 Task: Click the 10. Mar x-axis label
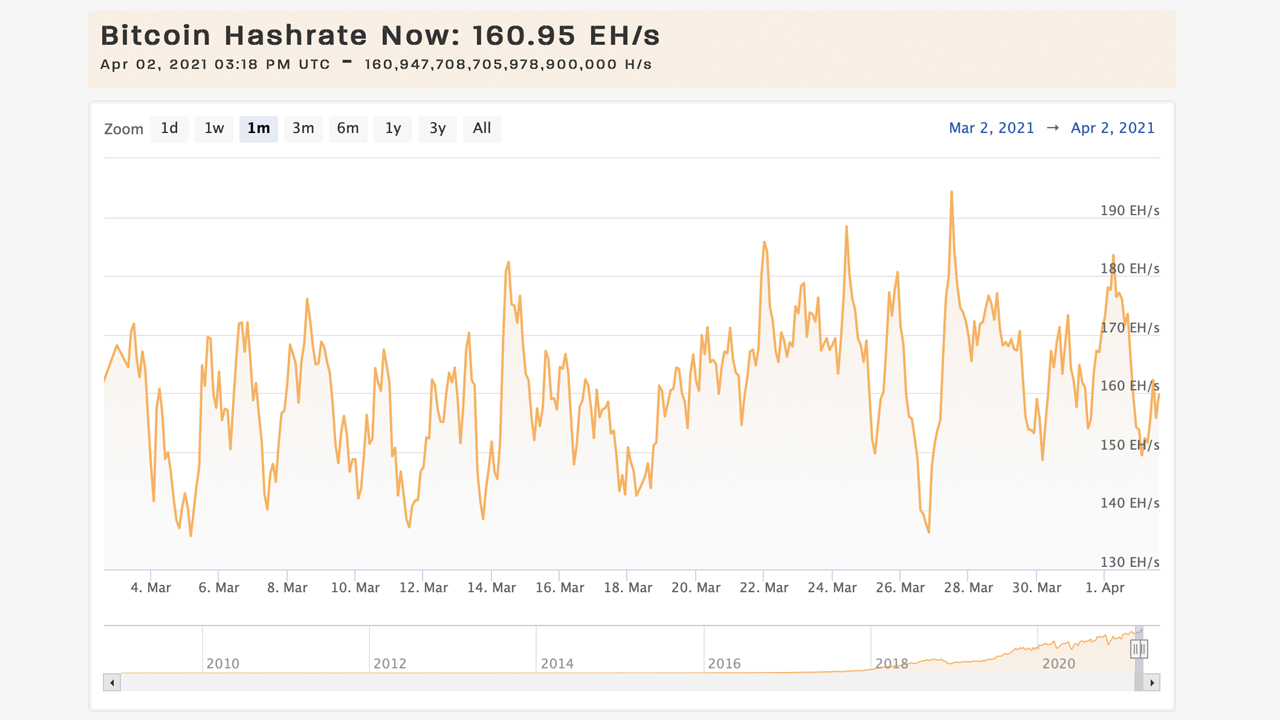pos(355,588)
